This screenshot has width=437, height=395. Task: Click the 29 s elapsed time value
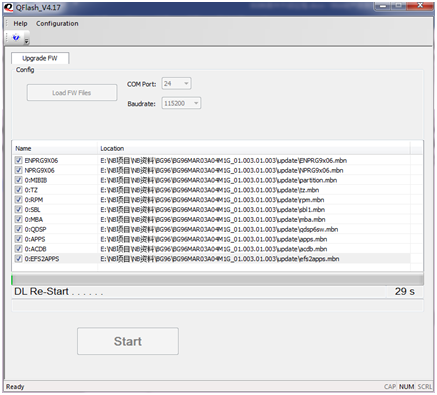coord(405,292)
